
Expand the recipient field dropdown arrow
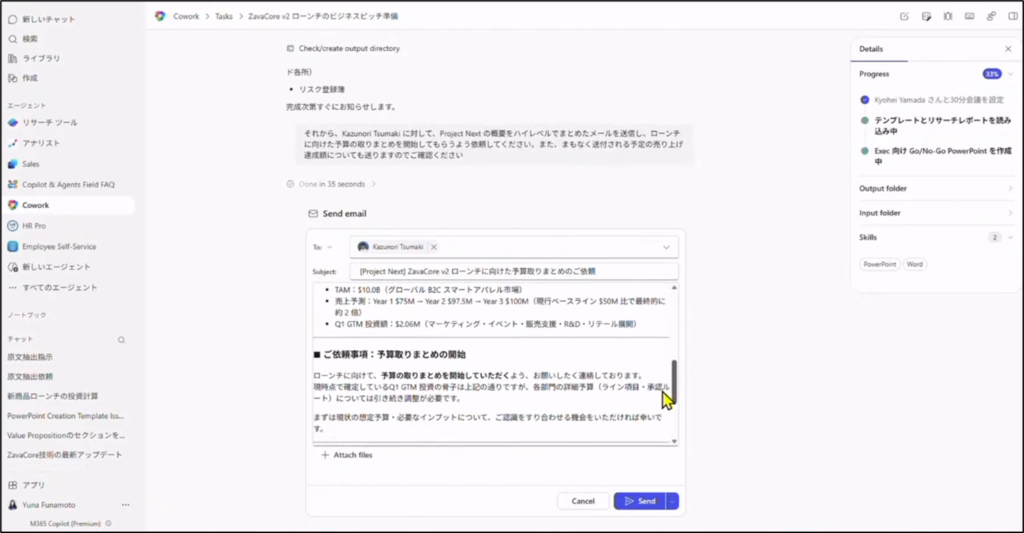coord(666,247)
